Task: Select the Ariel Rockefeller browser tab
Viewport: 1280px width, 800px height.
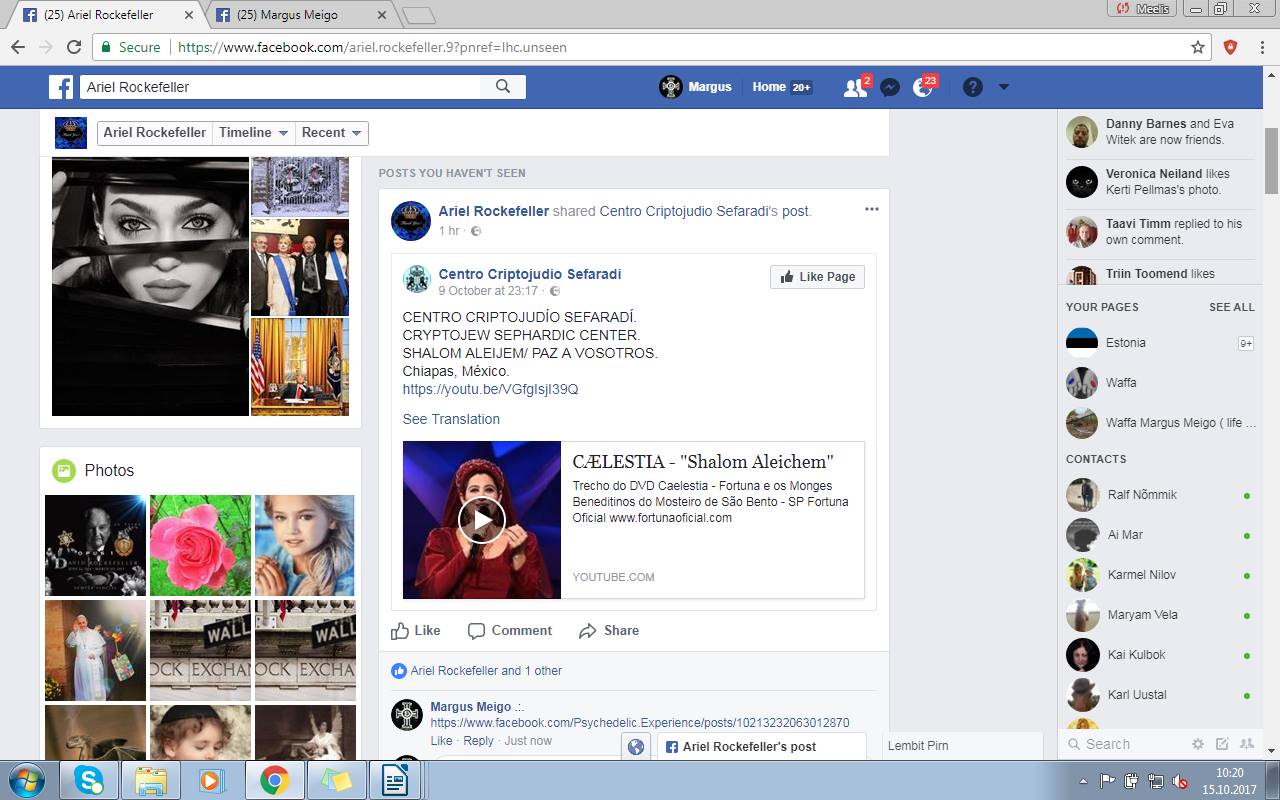Action: click(108, 15)
